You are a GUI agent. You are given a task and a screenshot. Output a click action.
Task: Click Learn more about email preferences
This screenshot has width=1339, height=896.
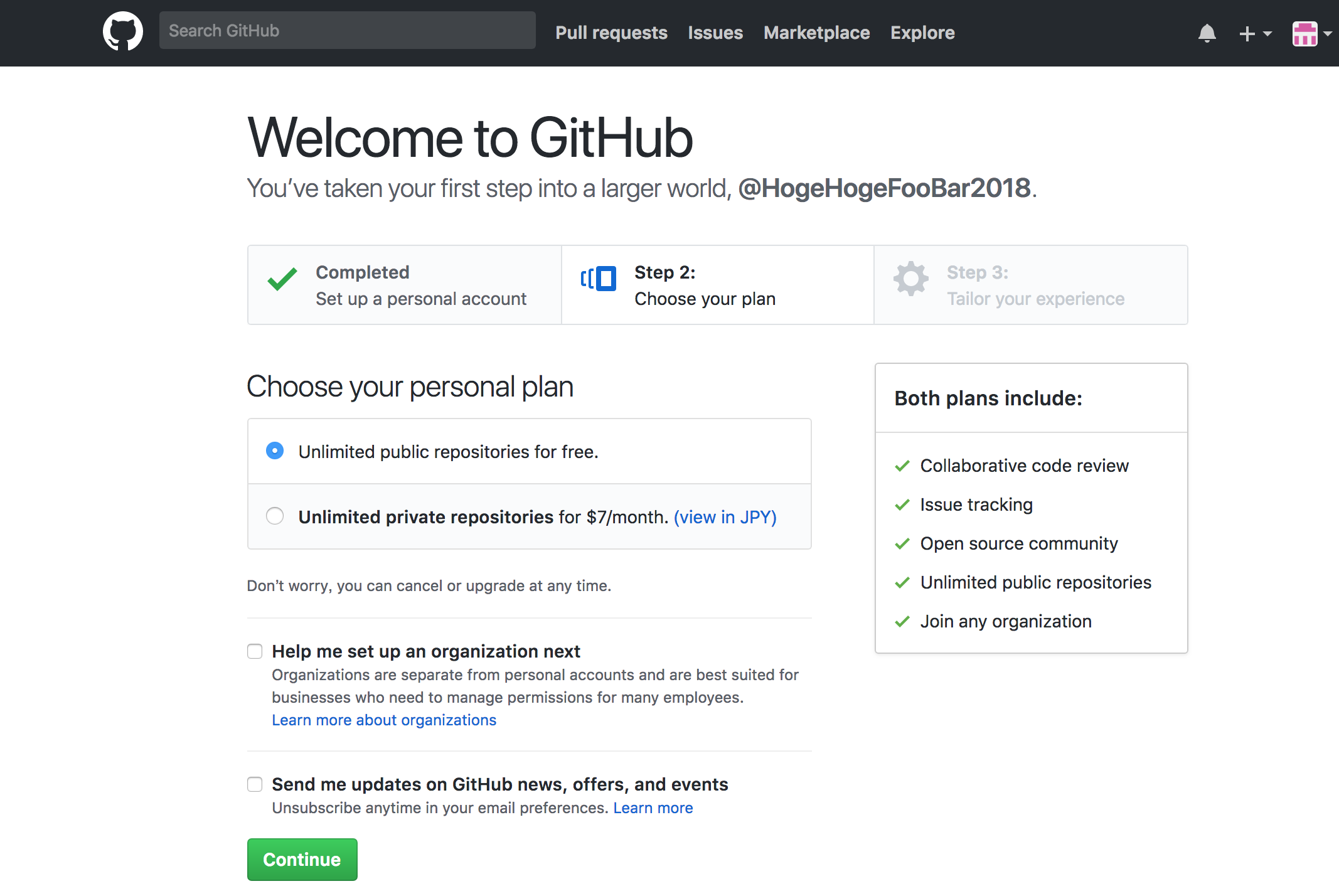point(653,808)
